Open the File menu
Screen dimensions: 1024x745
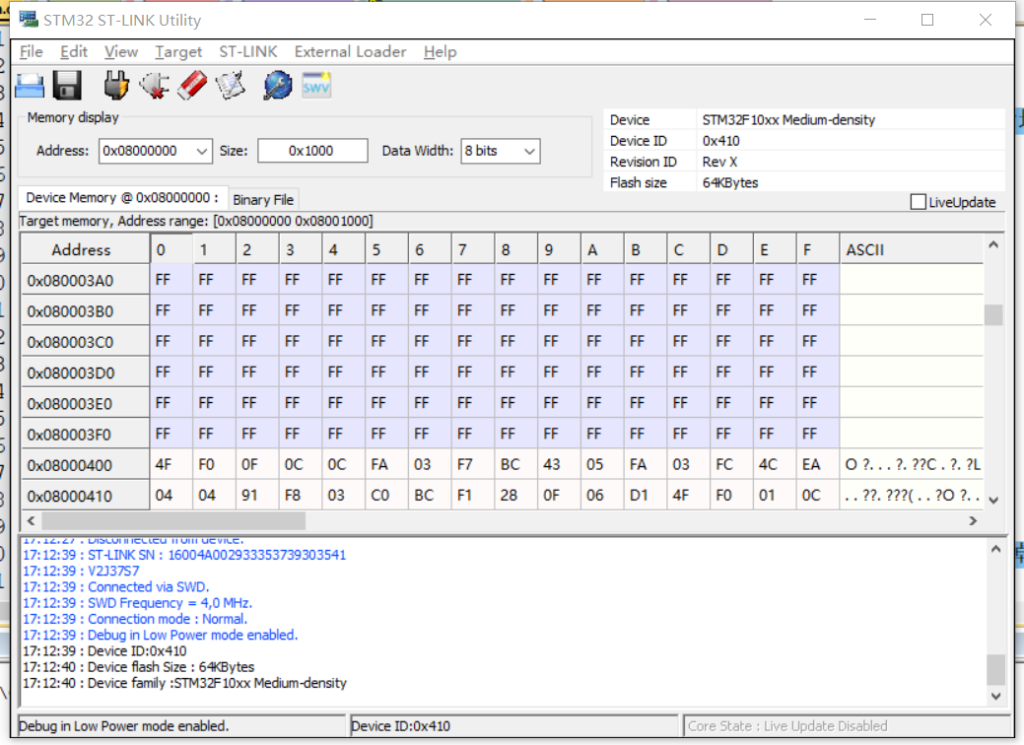pyautogui.click(x=31, y=52)
